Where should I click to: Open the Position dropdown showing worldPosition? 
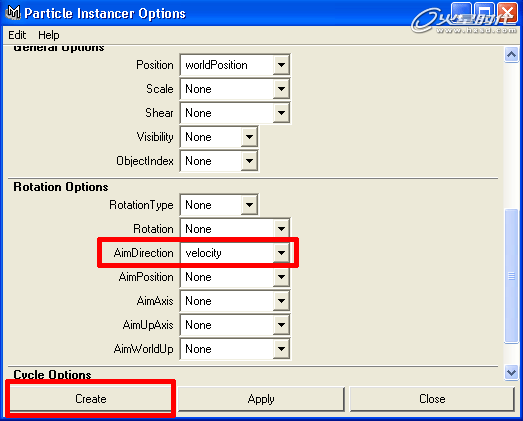[235, 65]
